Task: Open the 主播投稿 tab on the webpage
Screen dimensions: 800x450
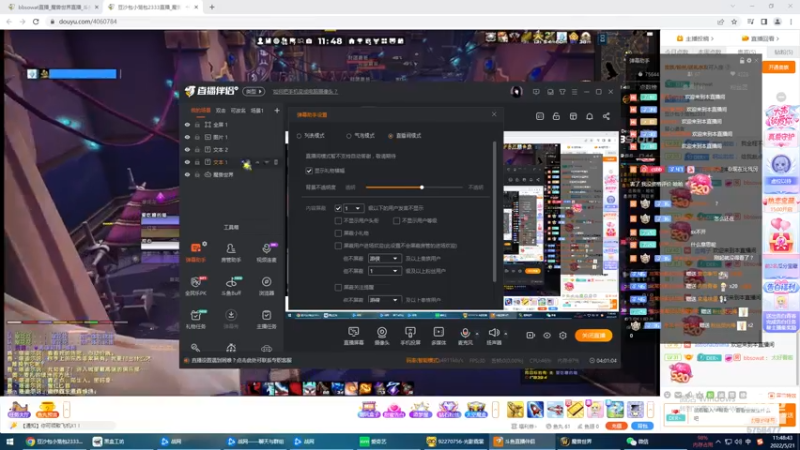Action: (695, 38)
